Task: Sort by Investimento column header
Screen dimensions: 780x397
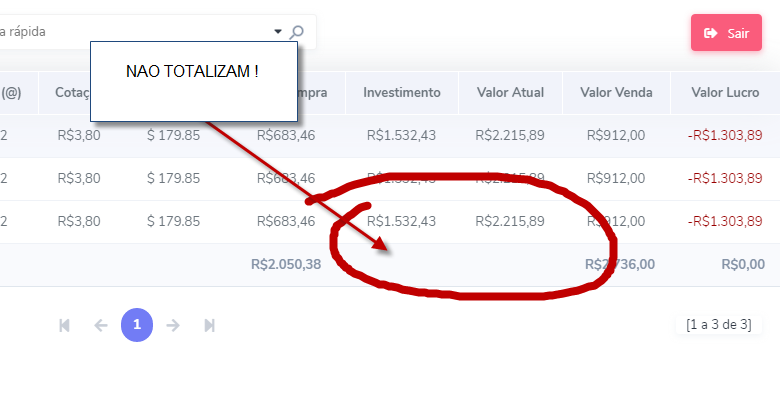Action: tap(402, 93)
